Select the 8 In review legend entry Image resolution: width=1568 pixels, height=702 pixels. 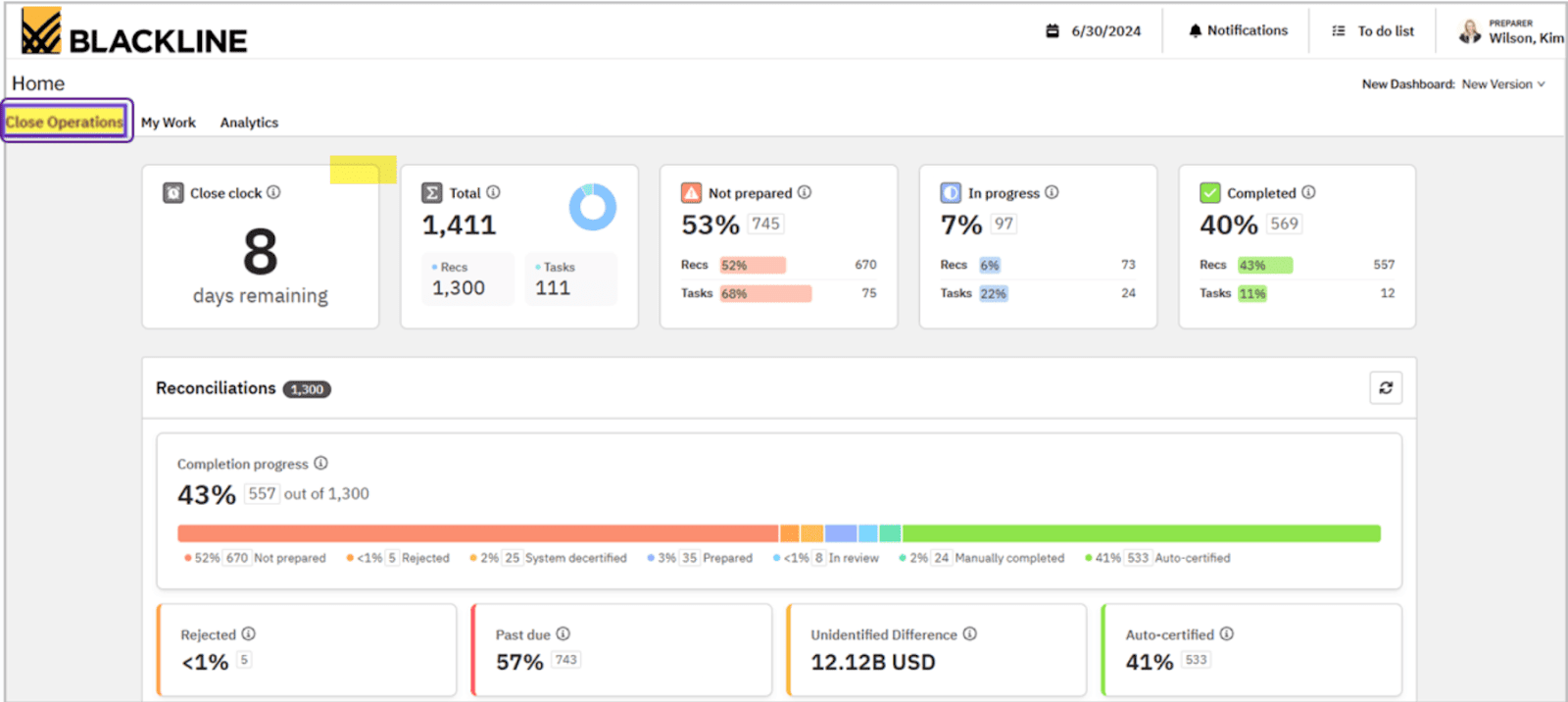(825, 558)
